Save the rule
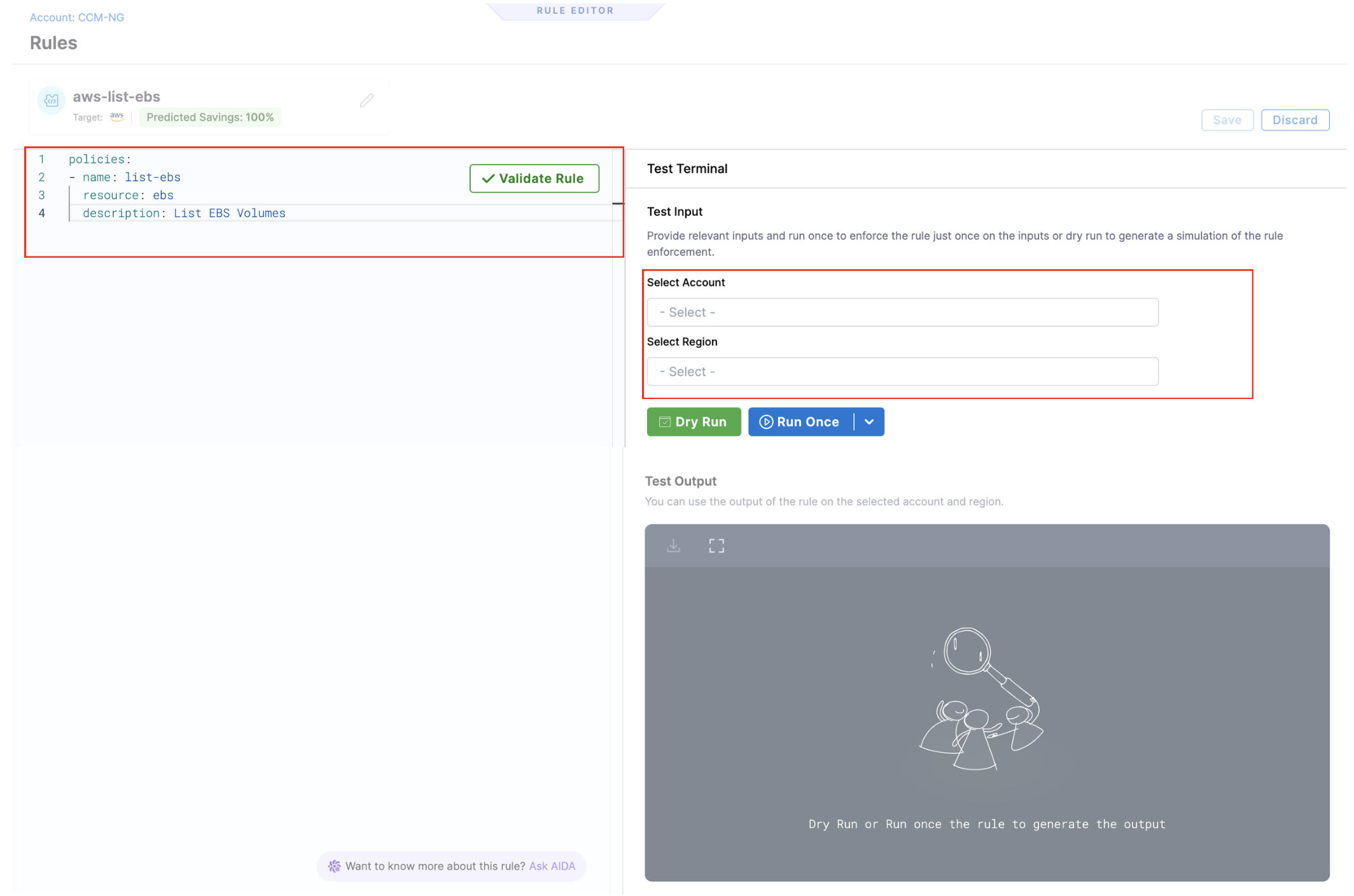The width and height of the screenshot is (1354, 896). click(x=1226, y=120)
